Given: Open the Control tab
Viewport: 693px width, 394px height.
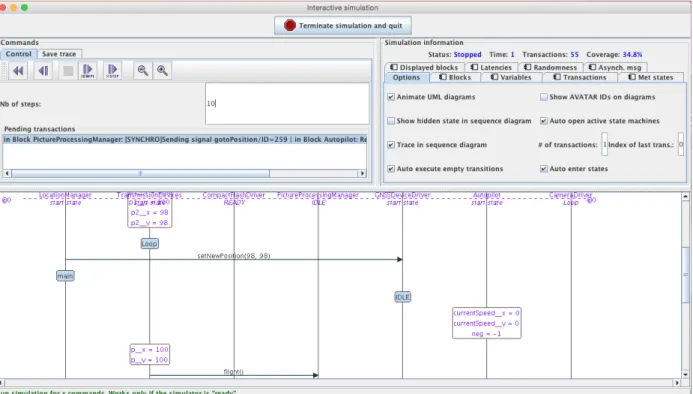Looking at the screenshot, I should 19,54.
